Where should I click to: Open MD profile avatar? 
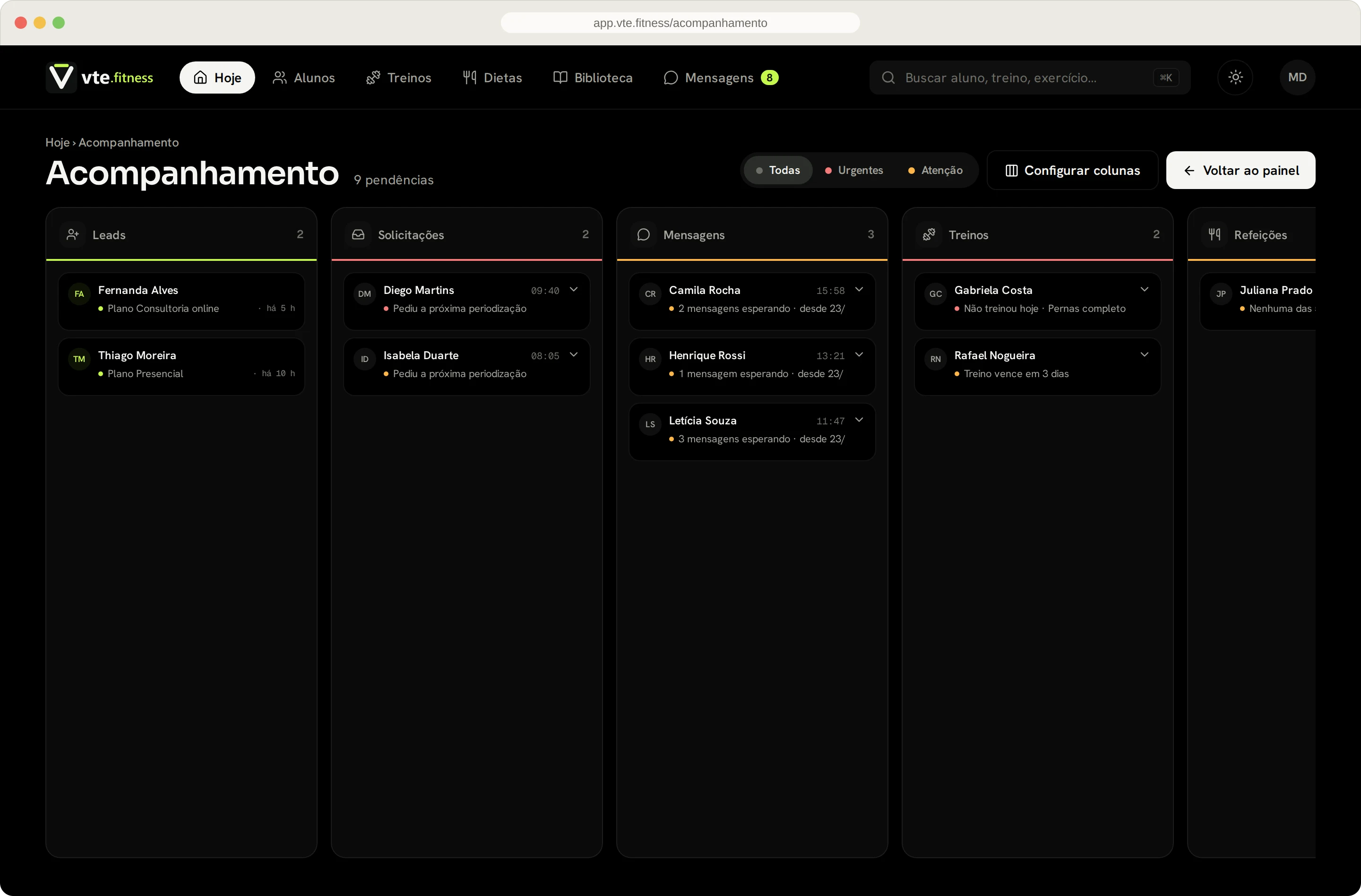tap(1297, 77)
